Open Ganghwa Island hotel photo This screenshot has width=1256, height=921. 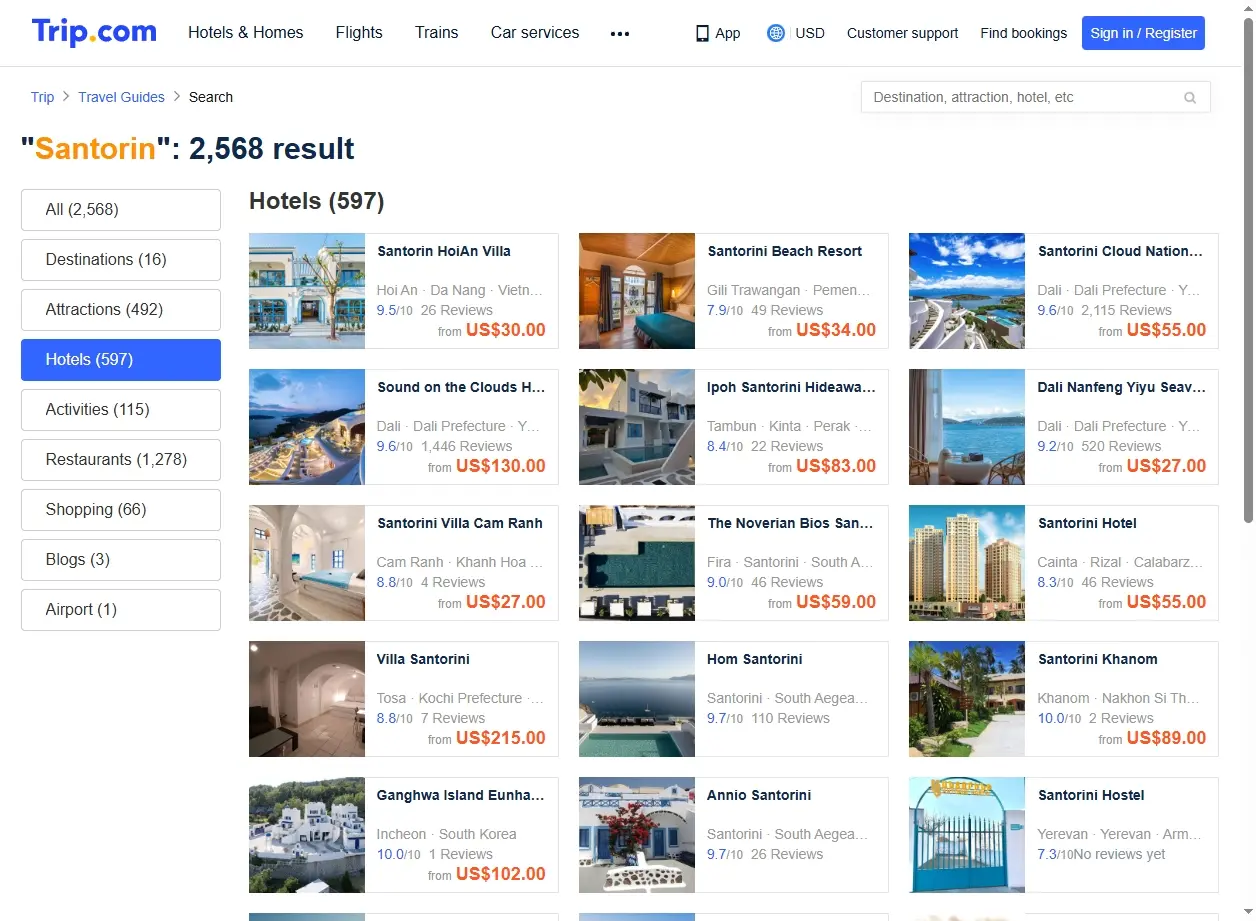click(307, 835)
